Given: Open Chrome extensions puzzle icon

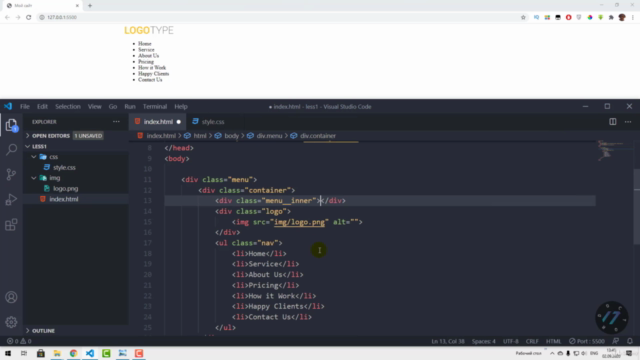Looking at the screenshot, I should [x=611, y=17].
